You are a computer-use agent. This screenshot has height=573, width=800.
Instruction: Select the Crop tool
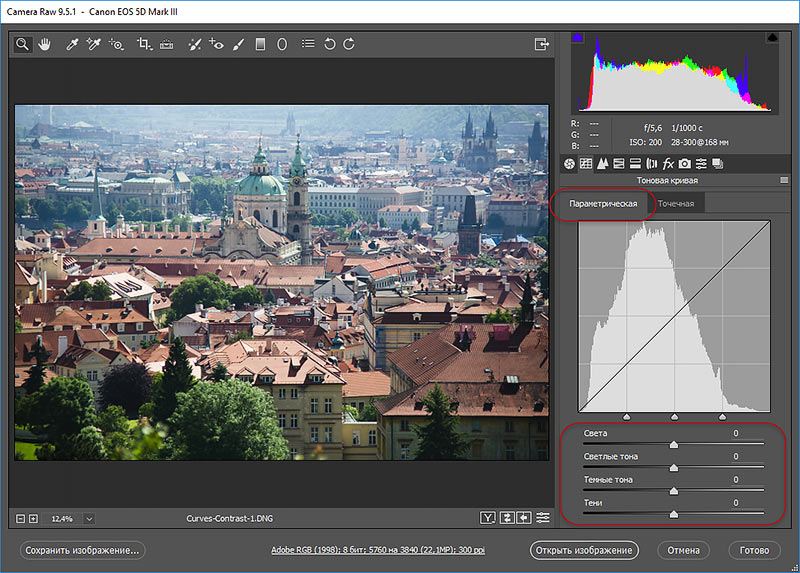(x=144, y=45)
